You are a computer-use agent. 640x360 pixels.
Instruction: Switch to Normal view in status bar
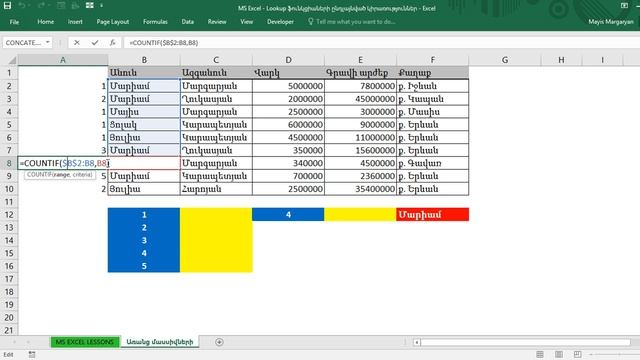(x=540, y=354)
